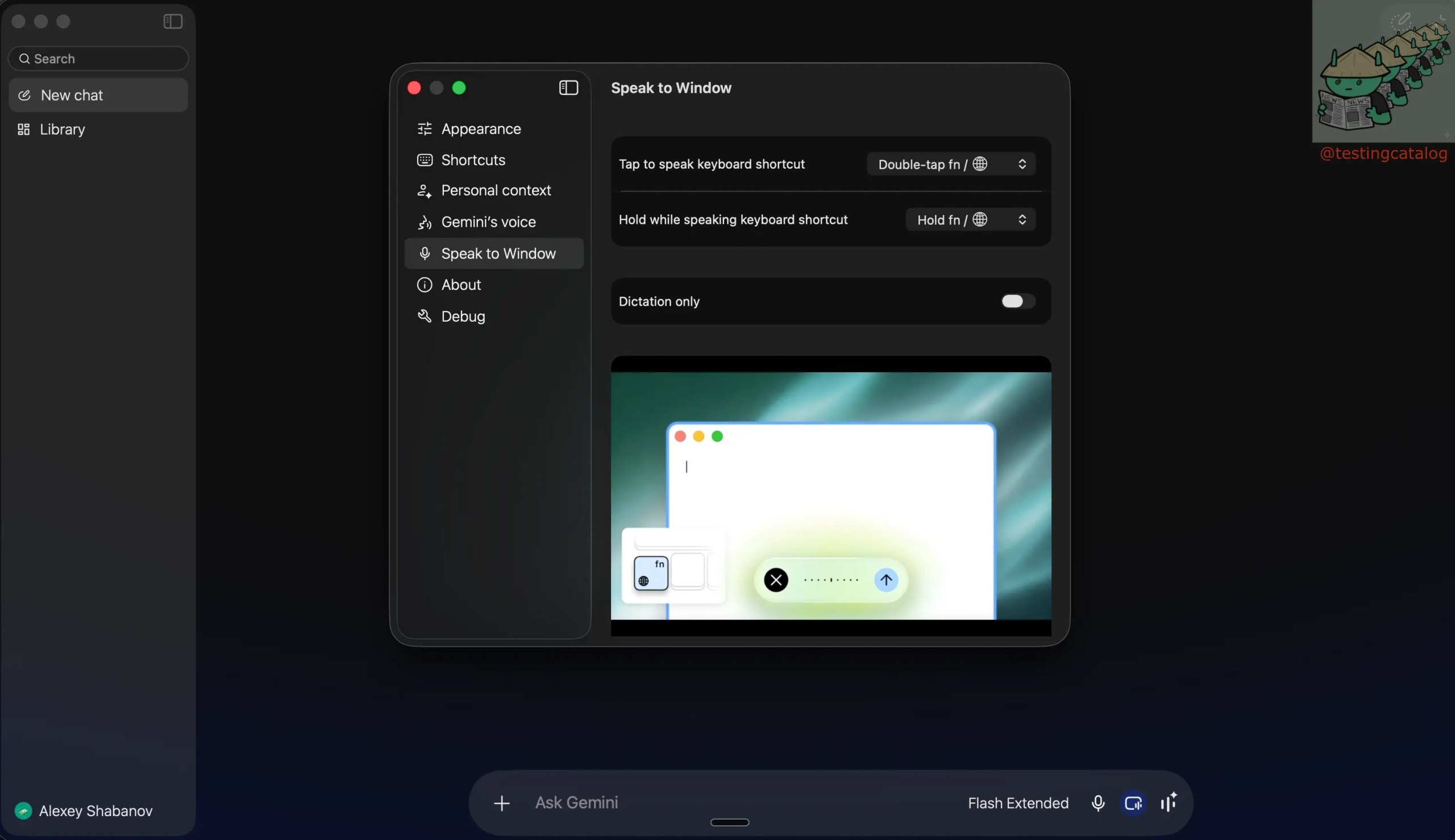
Task: Click the blue send arrow in preview
Action: (886, 580)
